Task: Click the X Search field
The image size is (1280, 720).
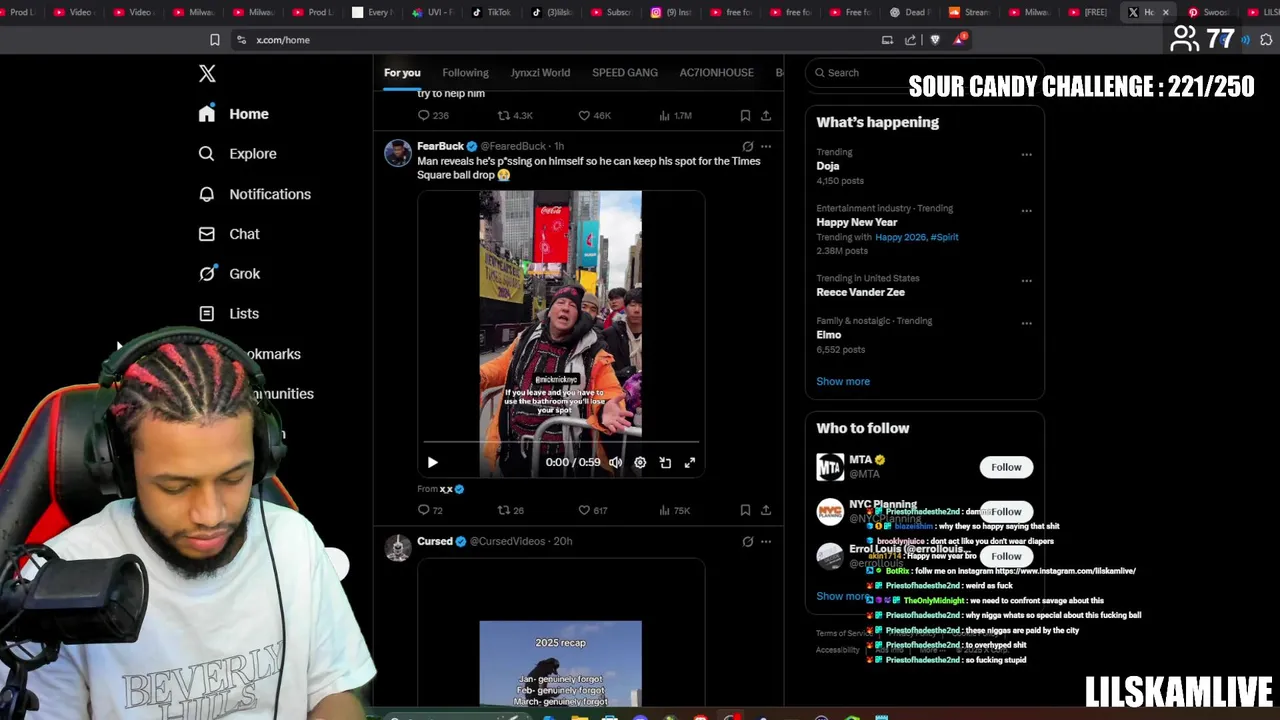Action: [925, 73]
